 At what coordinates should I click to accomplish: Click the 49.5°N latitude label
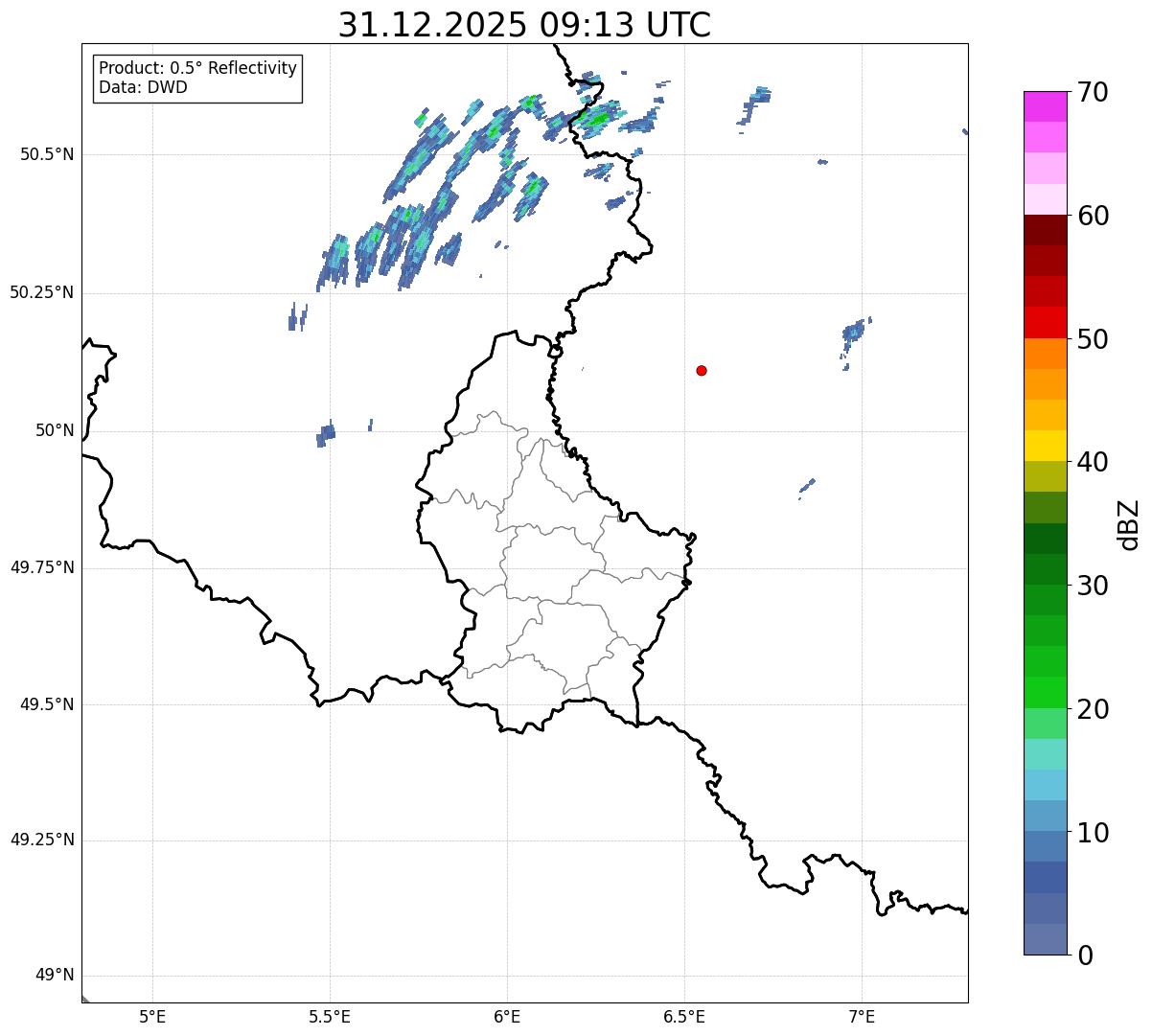[47, 704]
